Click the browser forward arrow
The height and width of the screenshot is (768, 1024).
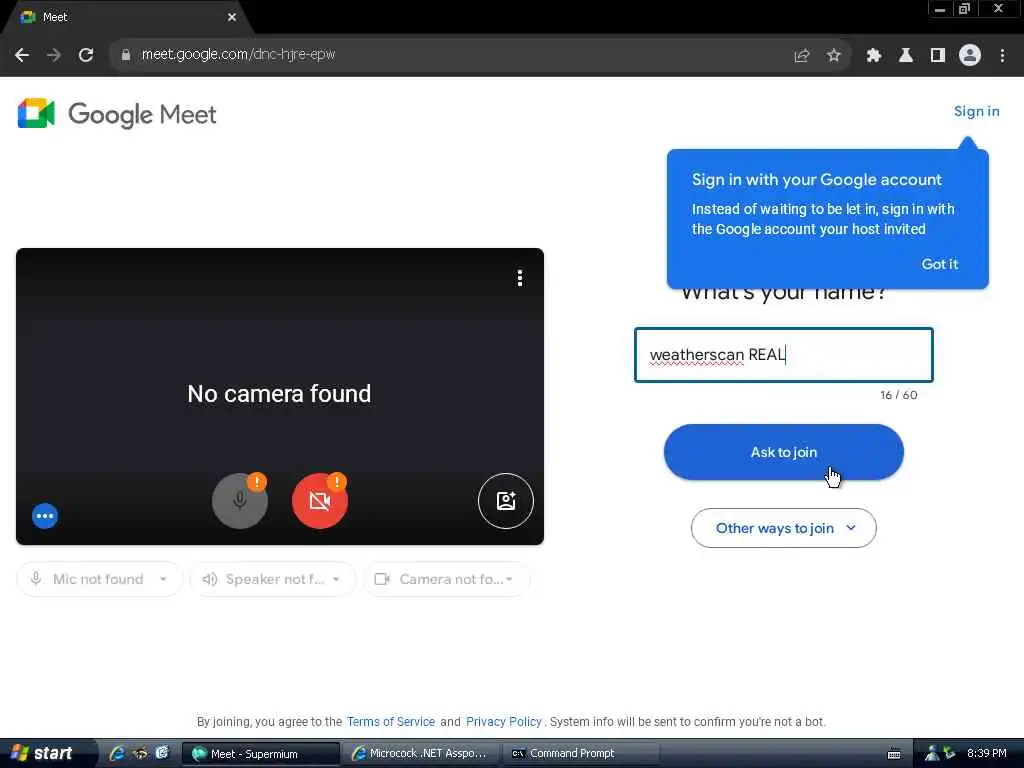(54, 55)
